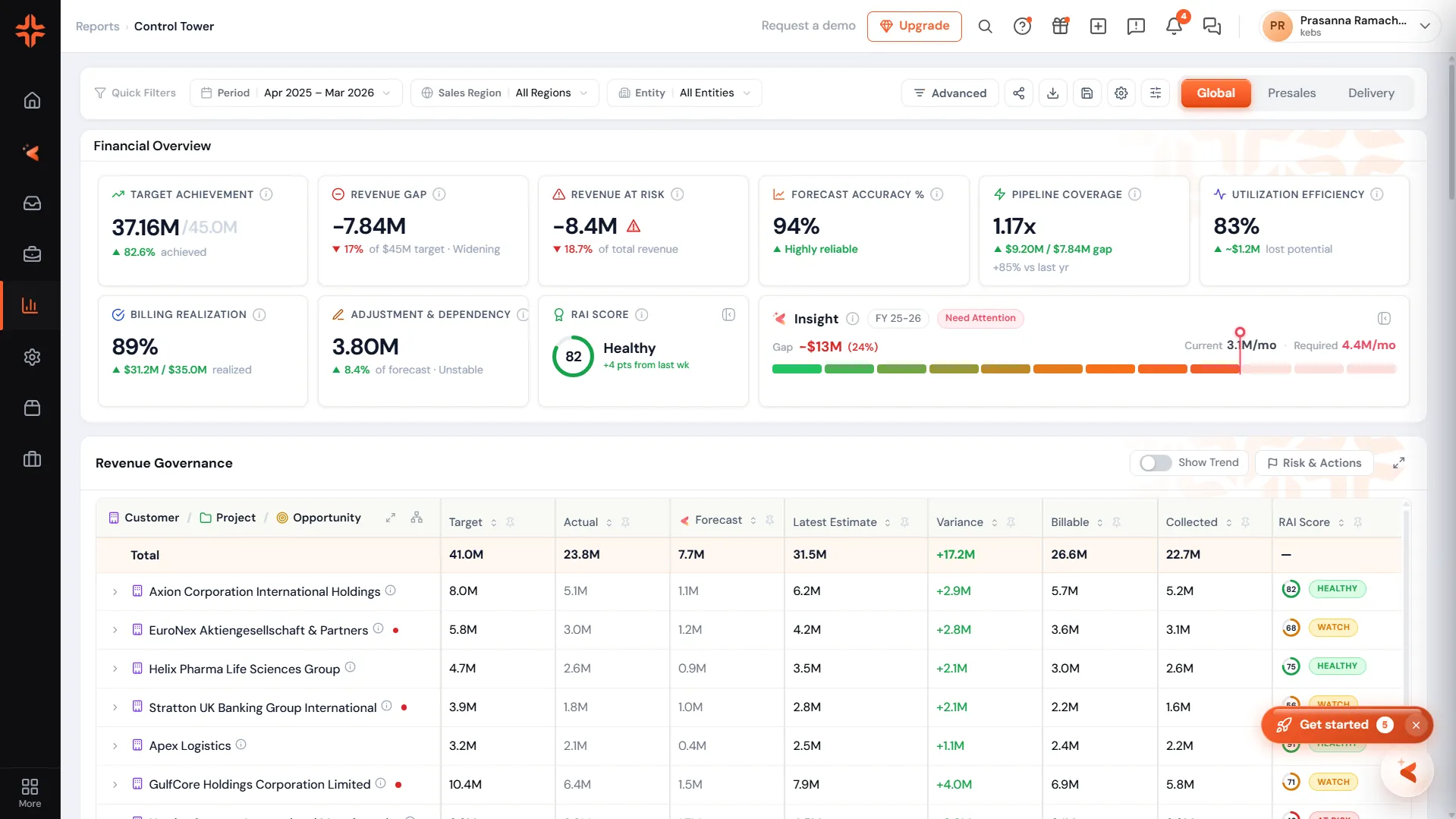Screen dimensions: 1456x819
Task: Open the Entity dropdown
Action: tap(684, 93)
